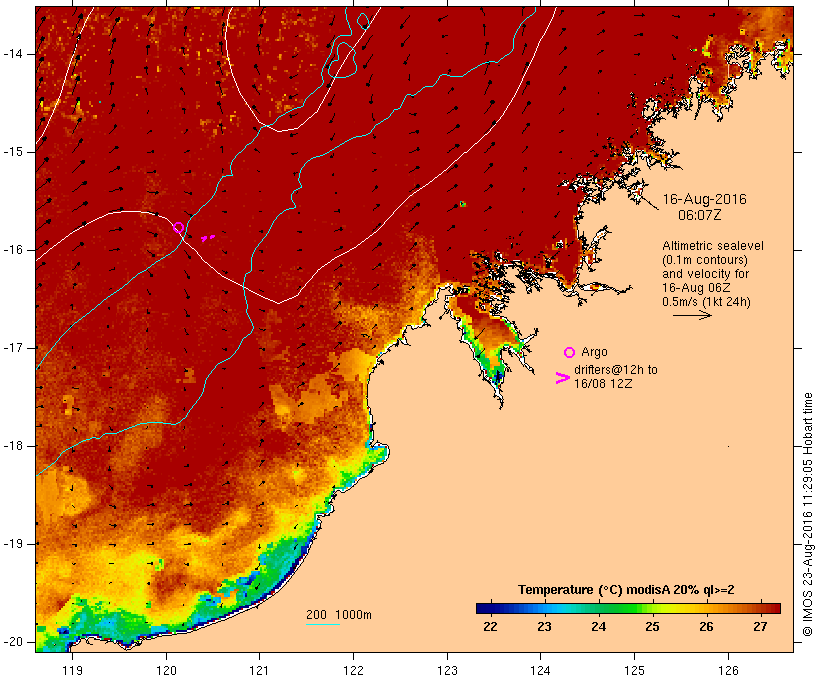
Task: Click the latitude axis label -18
Action: click(x=13, y=446)
